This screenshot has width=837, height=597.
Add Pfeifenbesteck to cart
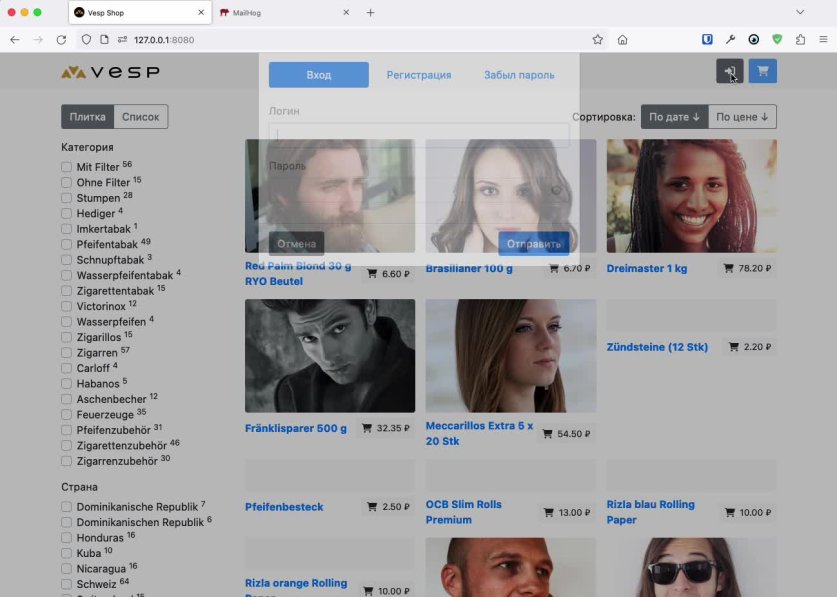[x=388, y=506]
